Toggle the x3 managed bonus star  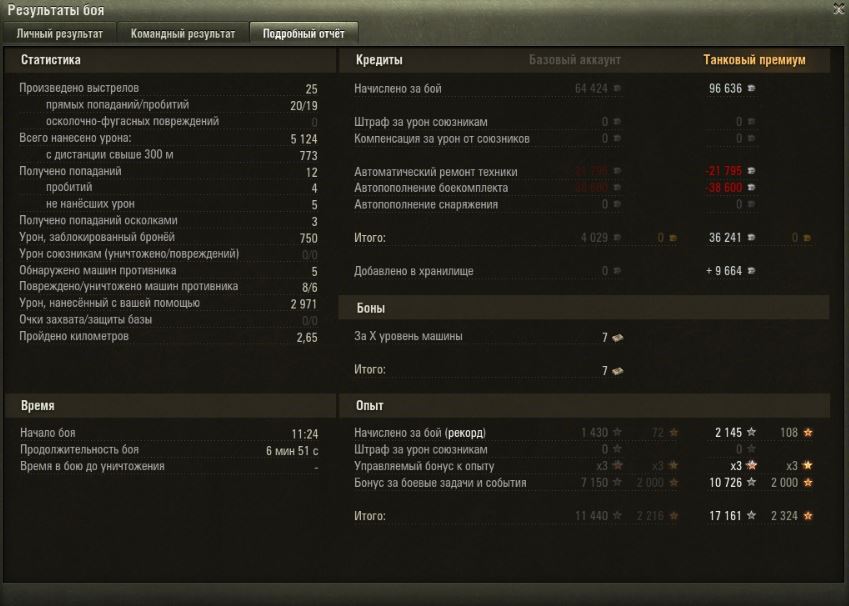[752, 465]
